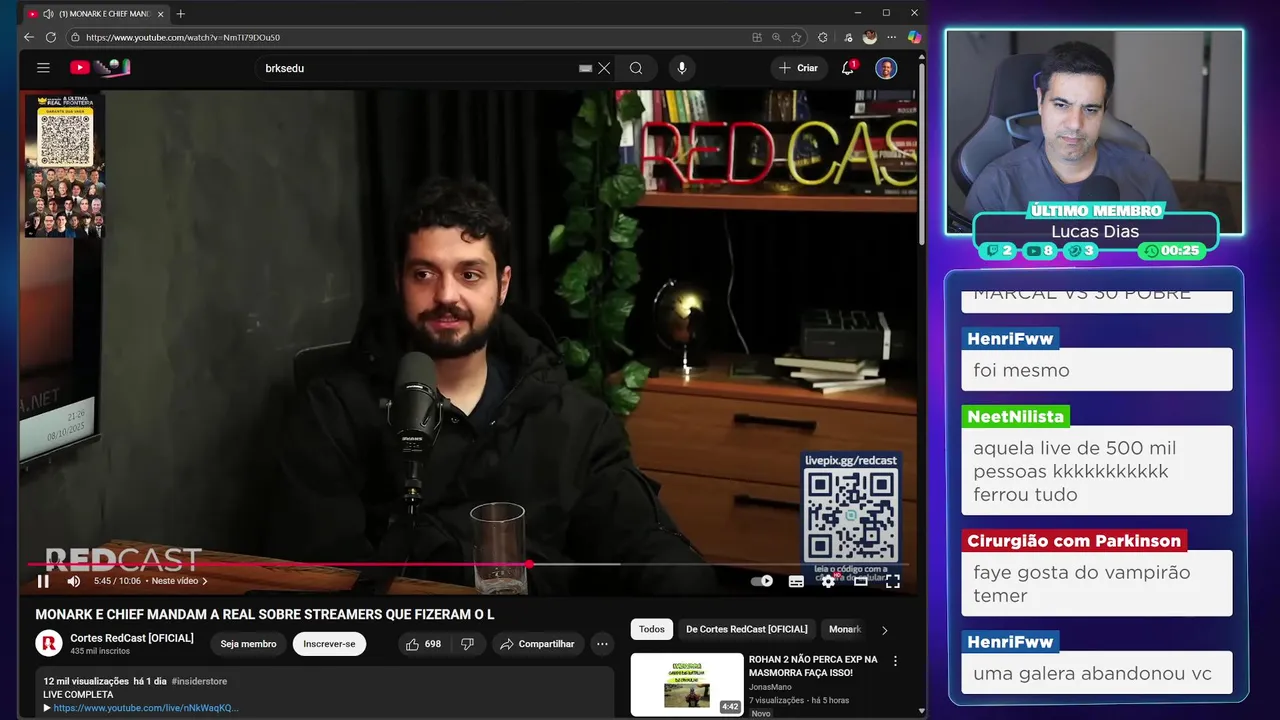Click the 12 mil visualizações text
The height and width of the screenshot is (720, 1280).
[x=86, y=681]
